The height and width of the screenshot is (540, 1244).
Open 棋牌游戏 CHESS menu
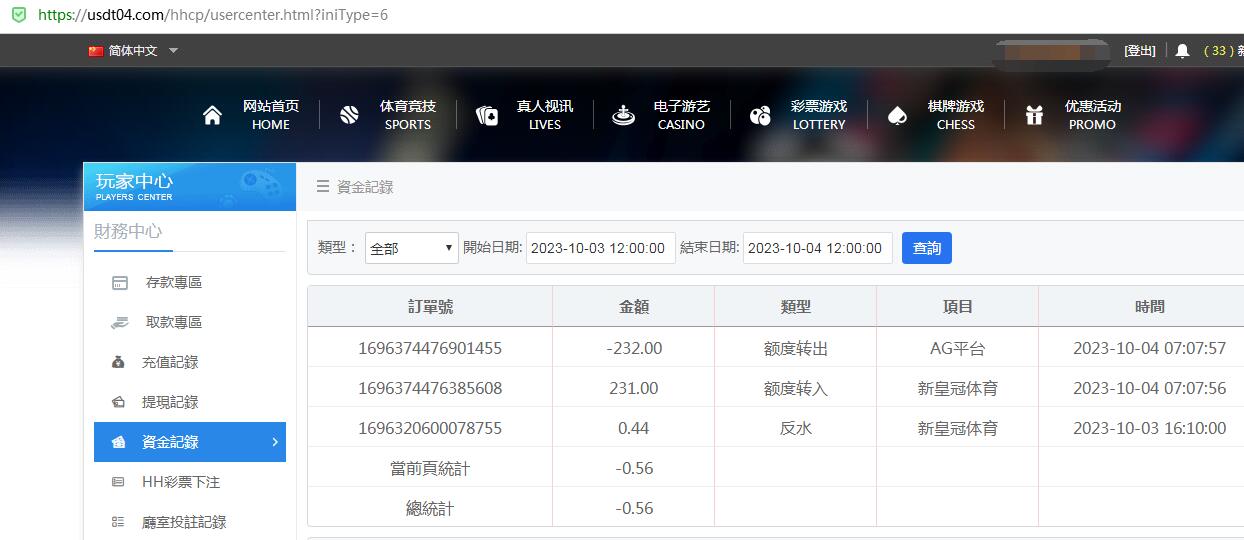point(956,115)
